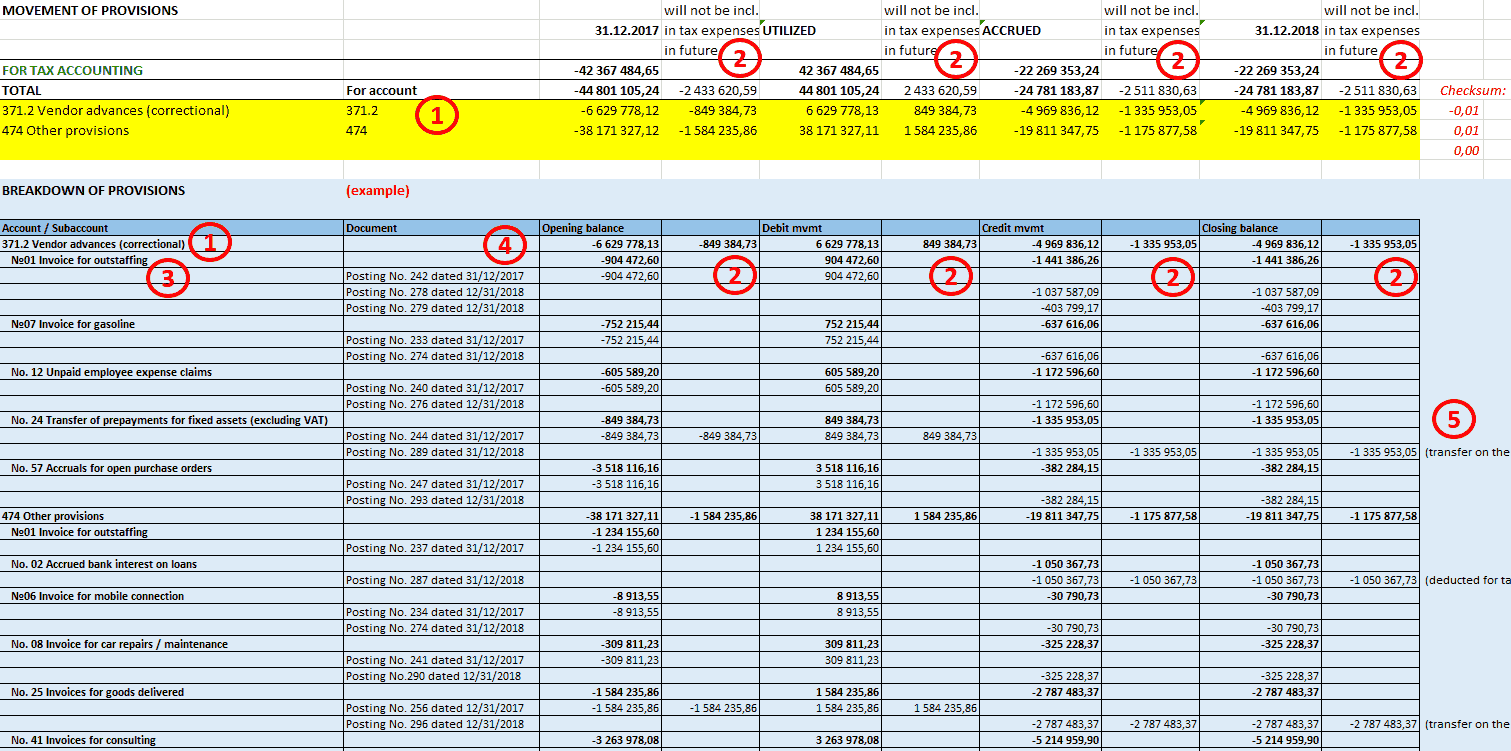Select No. 02 Accrued bank interest on loans
1511x751 pixels.
point(104,564)
